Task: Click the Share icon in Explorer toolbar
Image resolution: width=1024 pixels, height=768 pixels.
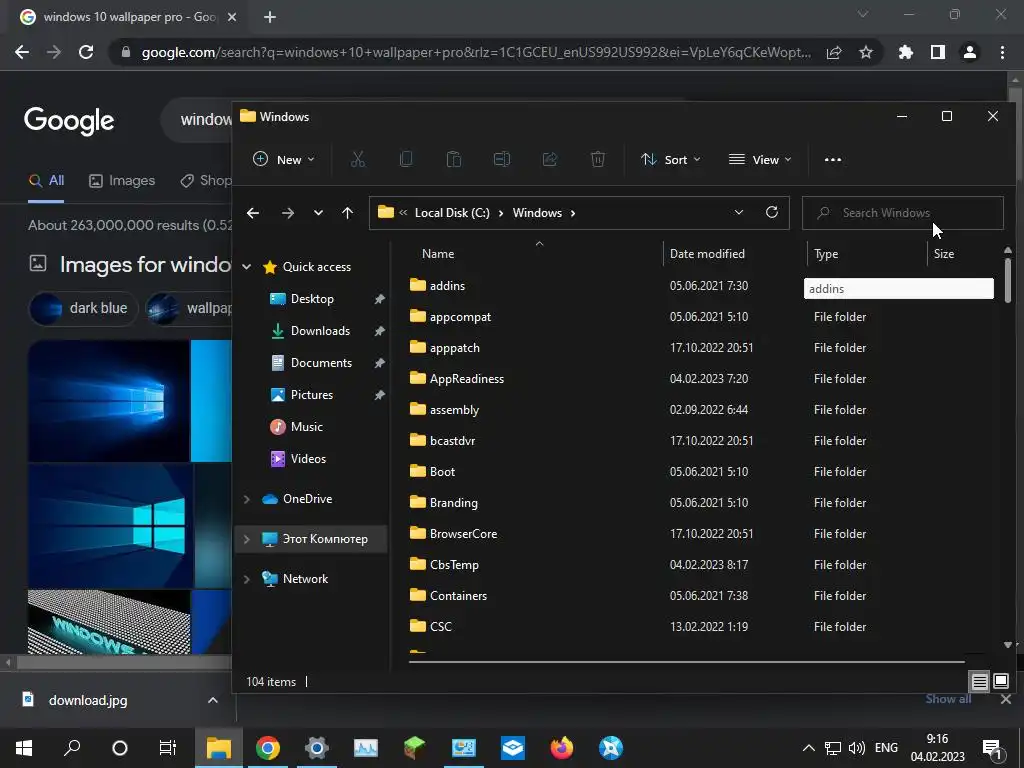Action: (x=550, y=159)
